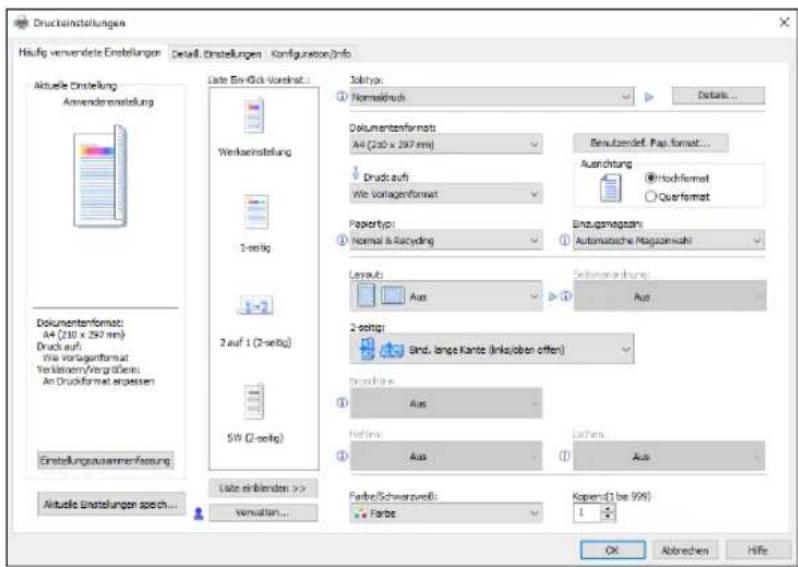The width and height of the screenshot is (798, 567).
Task: Click the info icon beside Heften dropdown
Action: (x=342, y=456)
